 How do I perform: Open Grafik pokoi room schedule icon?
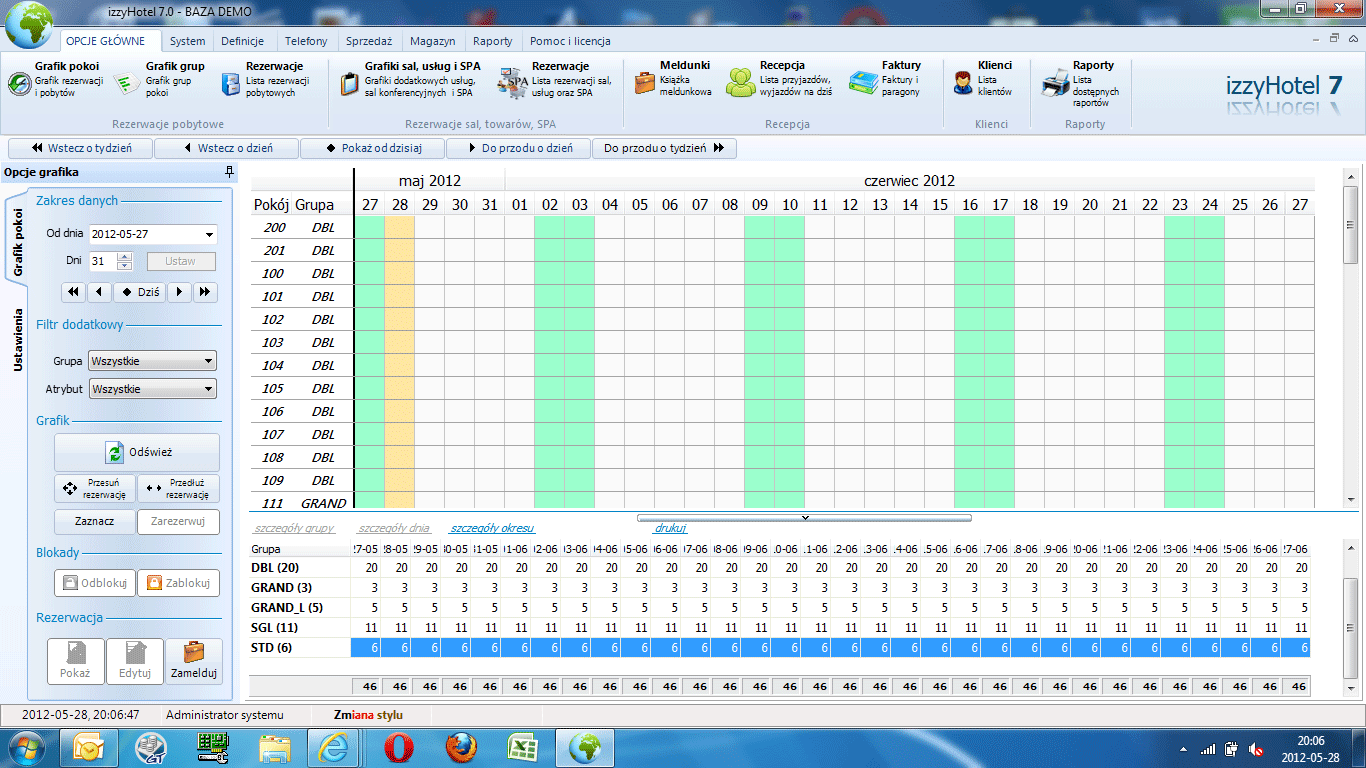tap(19, 84)
